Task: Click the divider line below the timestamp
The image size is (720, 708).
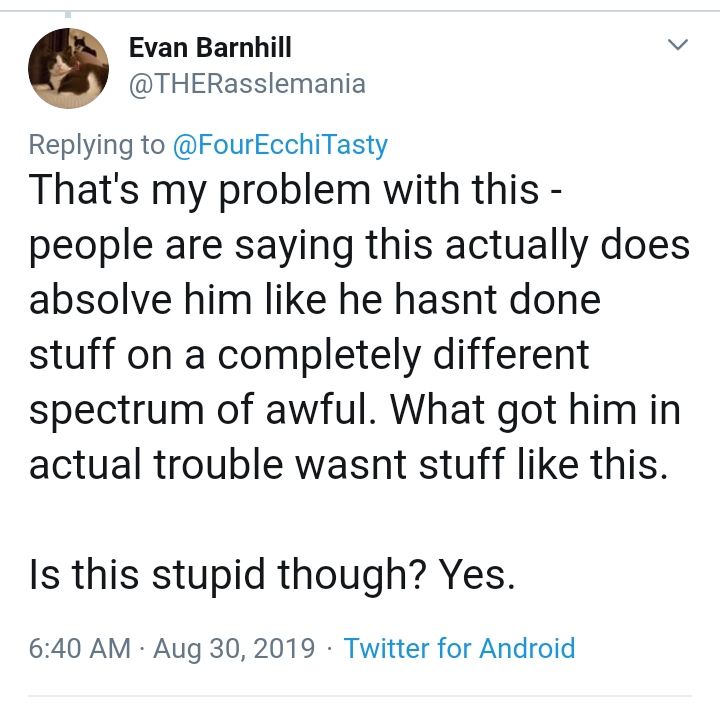Action: (360, 696)
